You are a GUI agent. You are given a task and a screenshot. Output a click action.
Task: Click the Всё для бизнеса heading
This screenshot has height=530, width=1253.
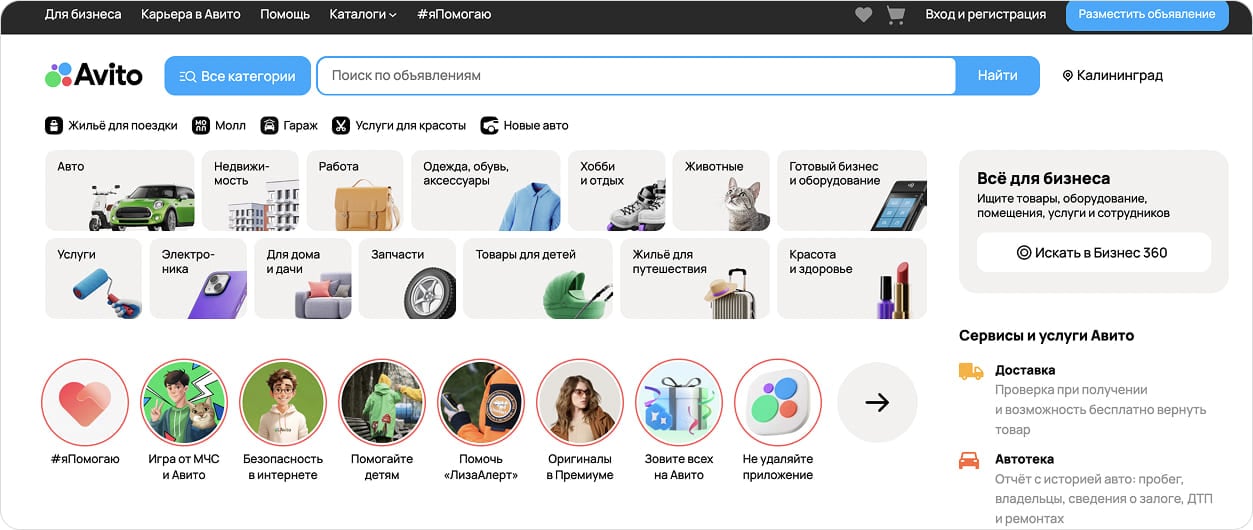1043,178
